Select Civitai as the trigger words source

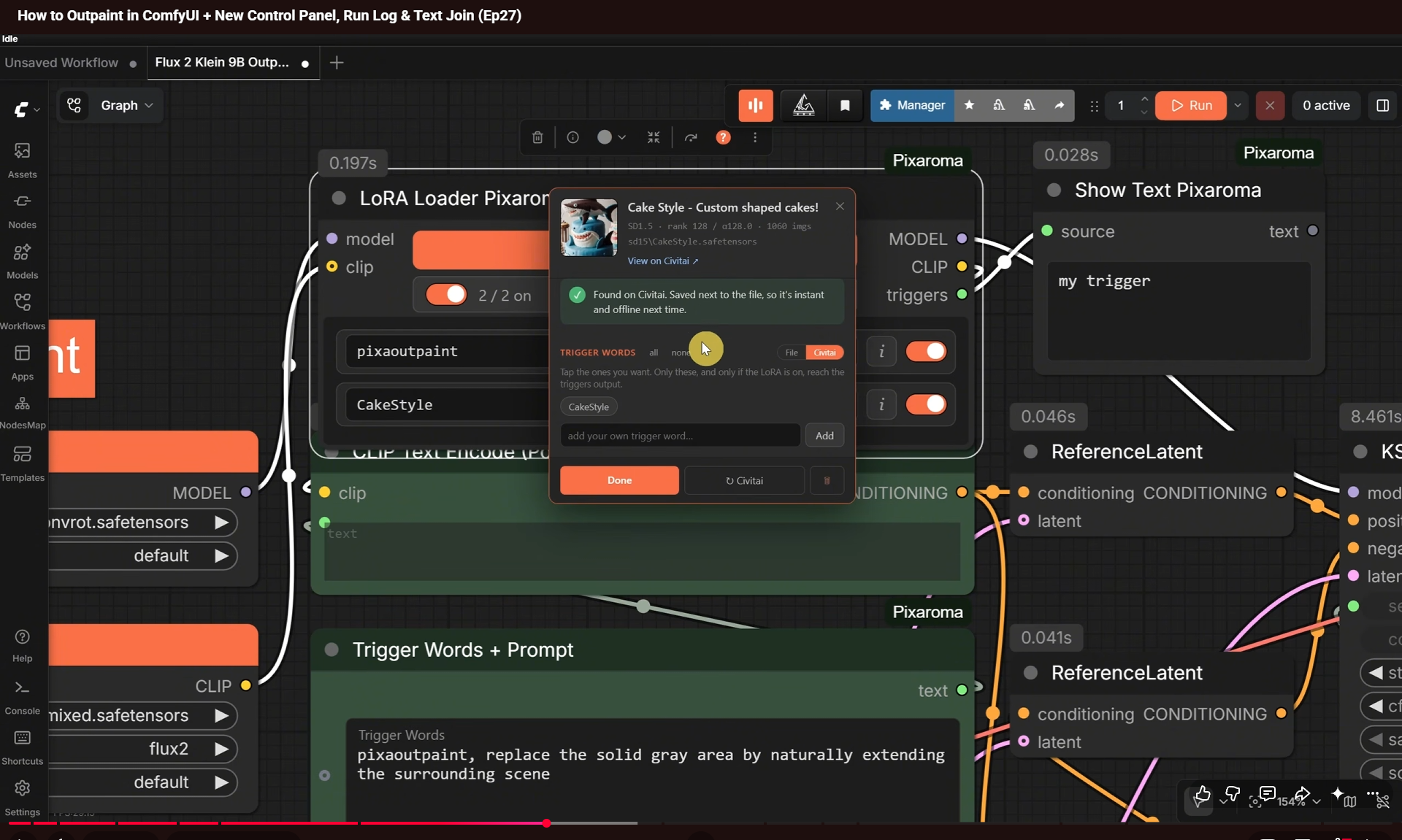tap(824, 352)
